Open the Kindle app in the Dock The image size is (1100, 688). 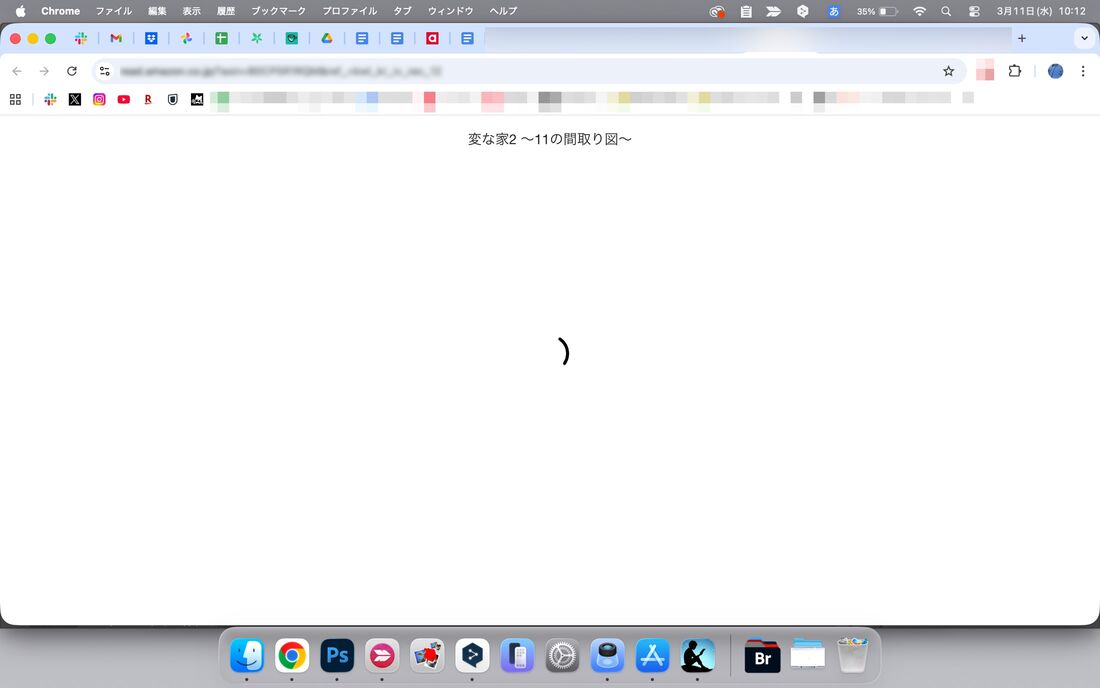tap(697, 656)
